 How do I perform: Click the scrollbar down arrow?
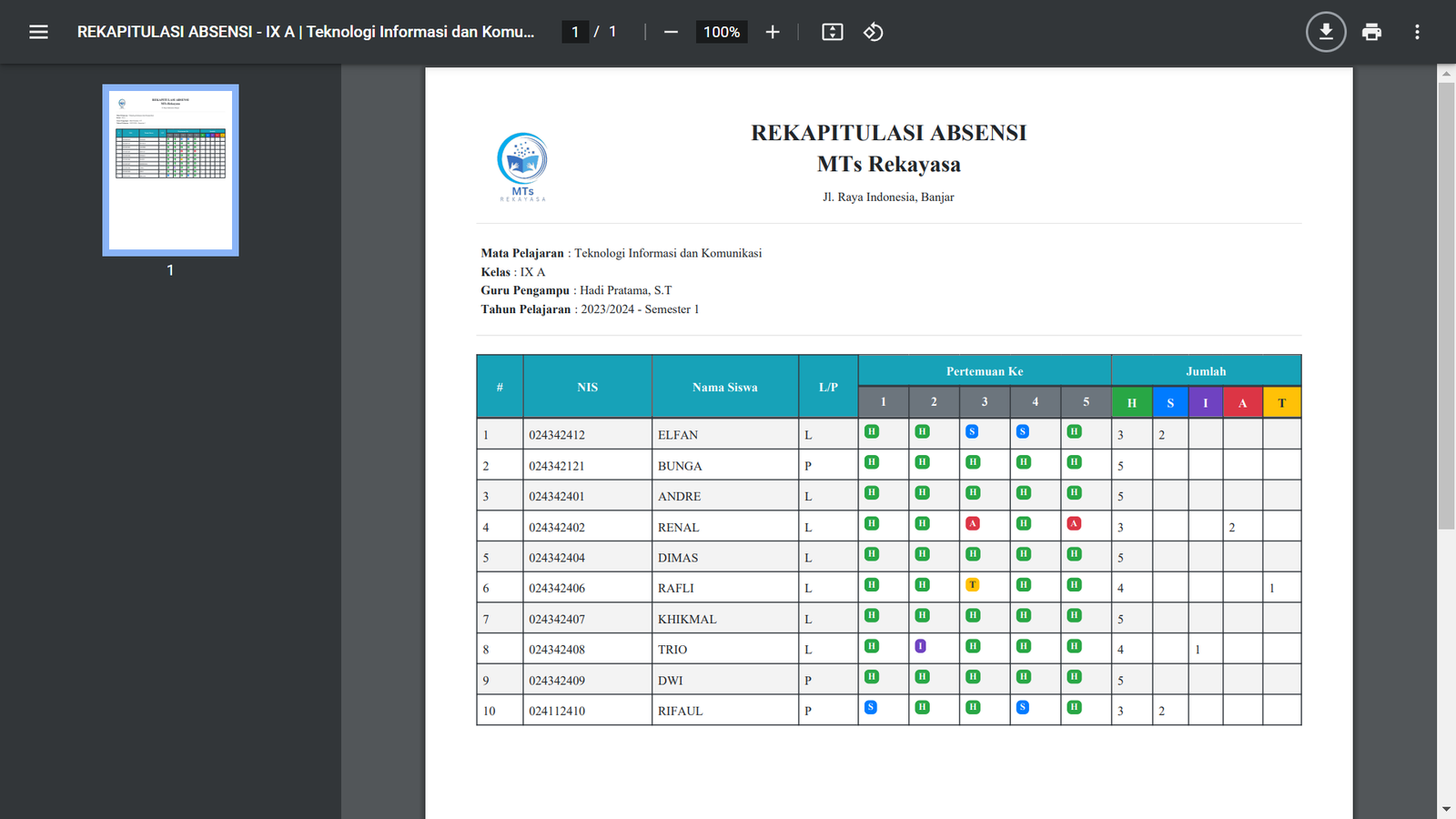(x=1446, y=809)
